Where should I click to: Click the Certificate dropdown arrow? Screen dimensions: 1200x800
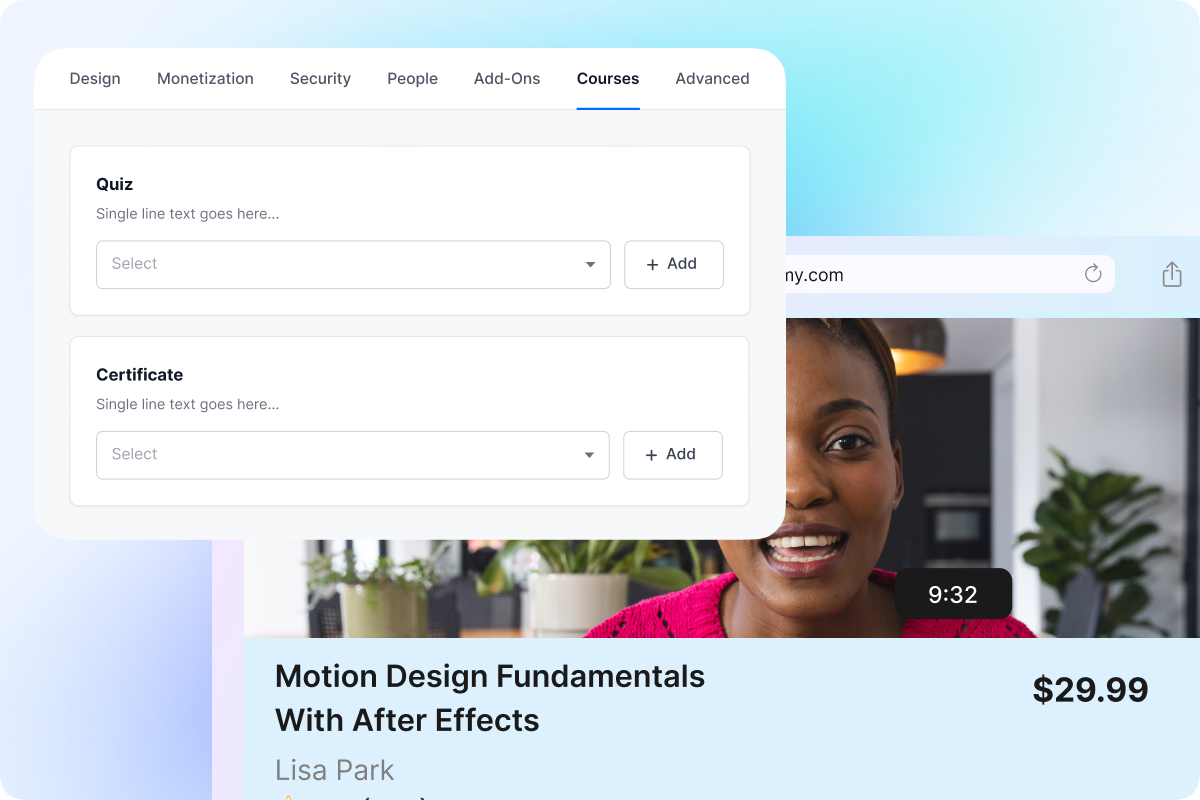590,455
